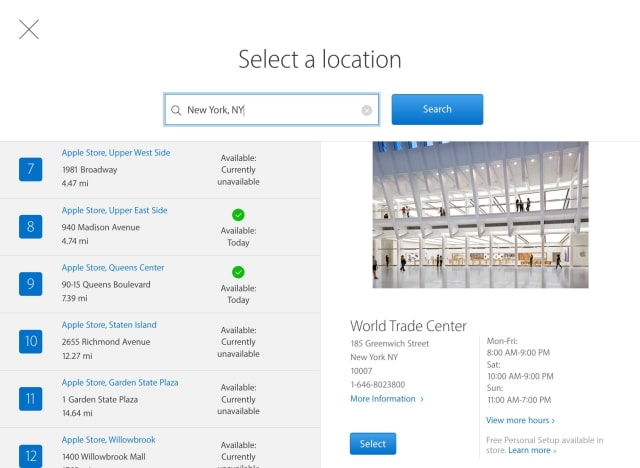Image resolution: width=640 pixels, height=468 pixels.
Task: Click the magnifying glass search icon
Action: (x=176, y=110)
